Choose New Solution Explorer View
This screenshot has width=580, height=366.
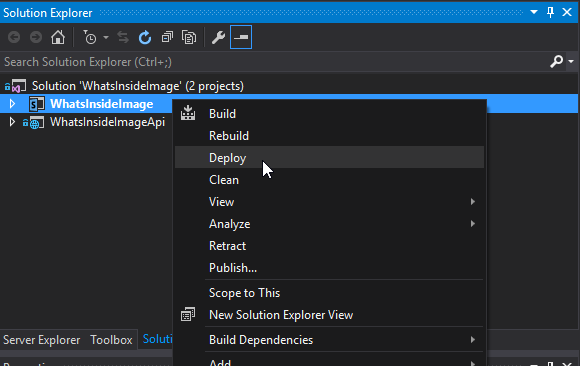pyautogui.click(x=329, y=315)
